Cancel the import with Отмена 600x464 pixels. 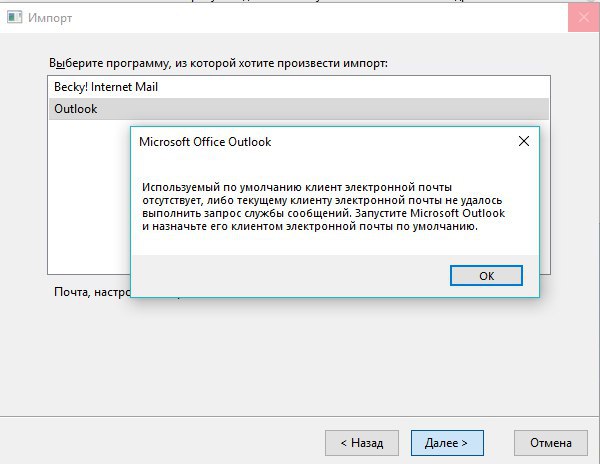click(x=551, y=443)
